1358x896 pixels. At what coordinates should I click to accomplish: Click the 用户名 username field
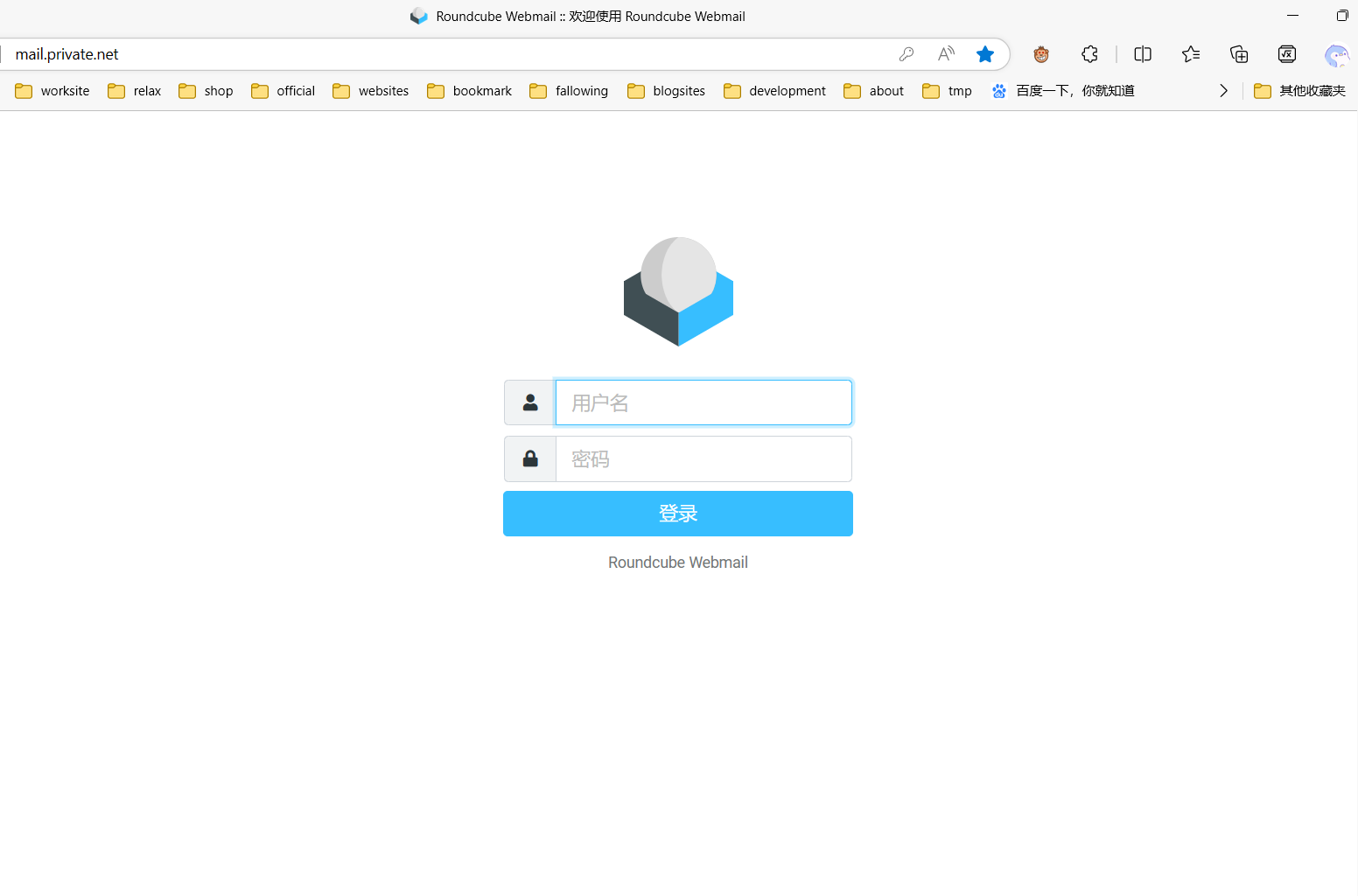pos(703,402)
